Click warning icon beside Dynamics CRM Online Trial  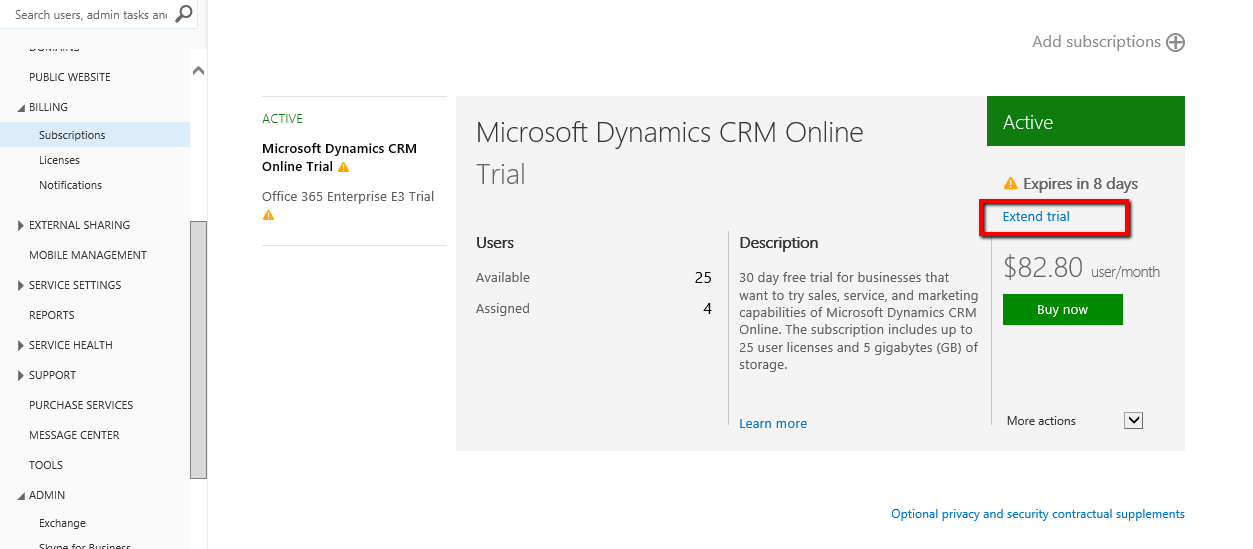(x=344, y=168)
